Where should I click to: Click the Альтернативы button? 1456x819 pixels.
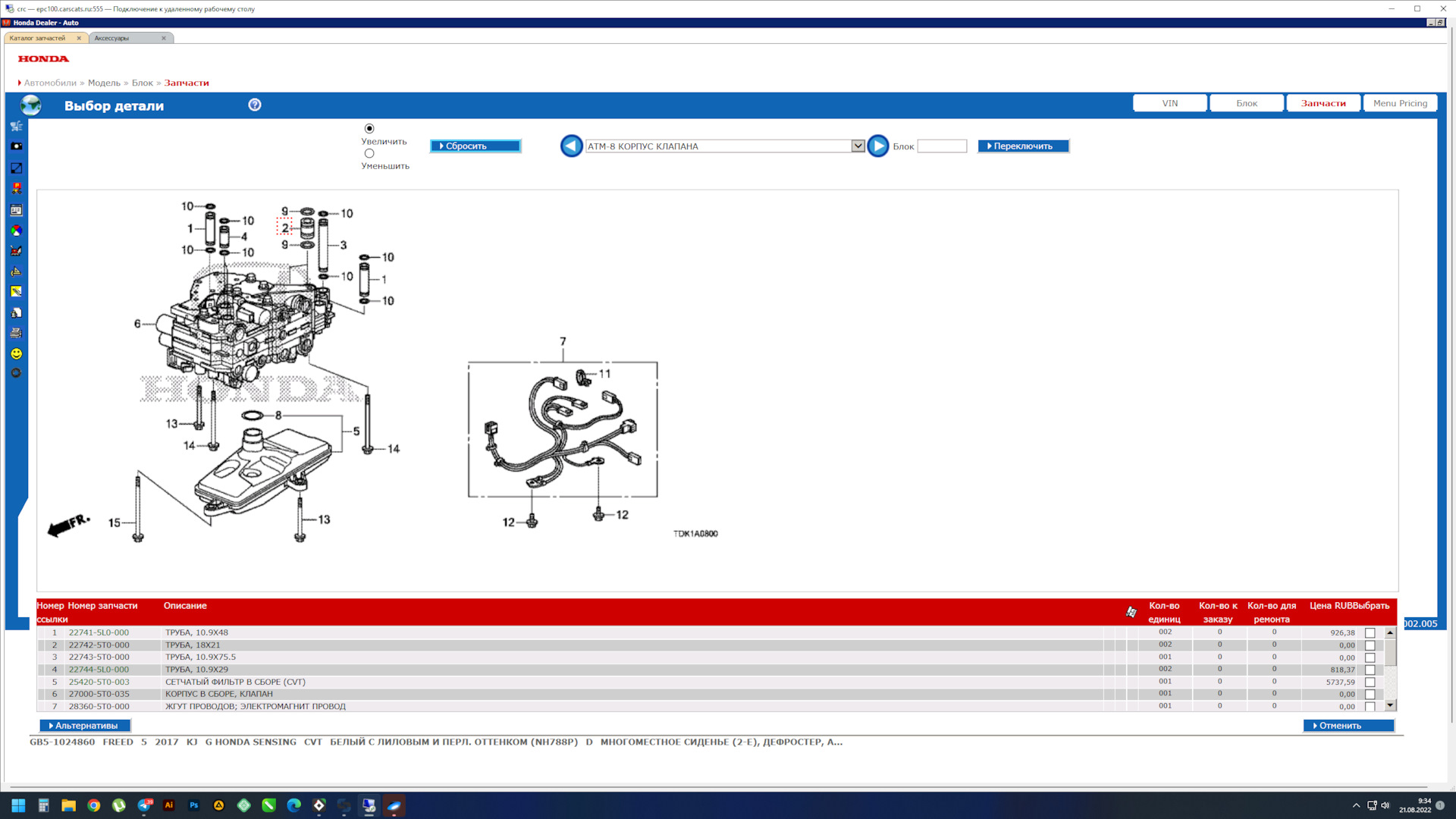(x=85, y=726)
